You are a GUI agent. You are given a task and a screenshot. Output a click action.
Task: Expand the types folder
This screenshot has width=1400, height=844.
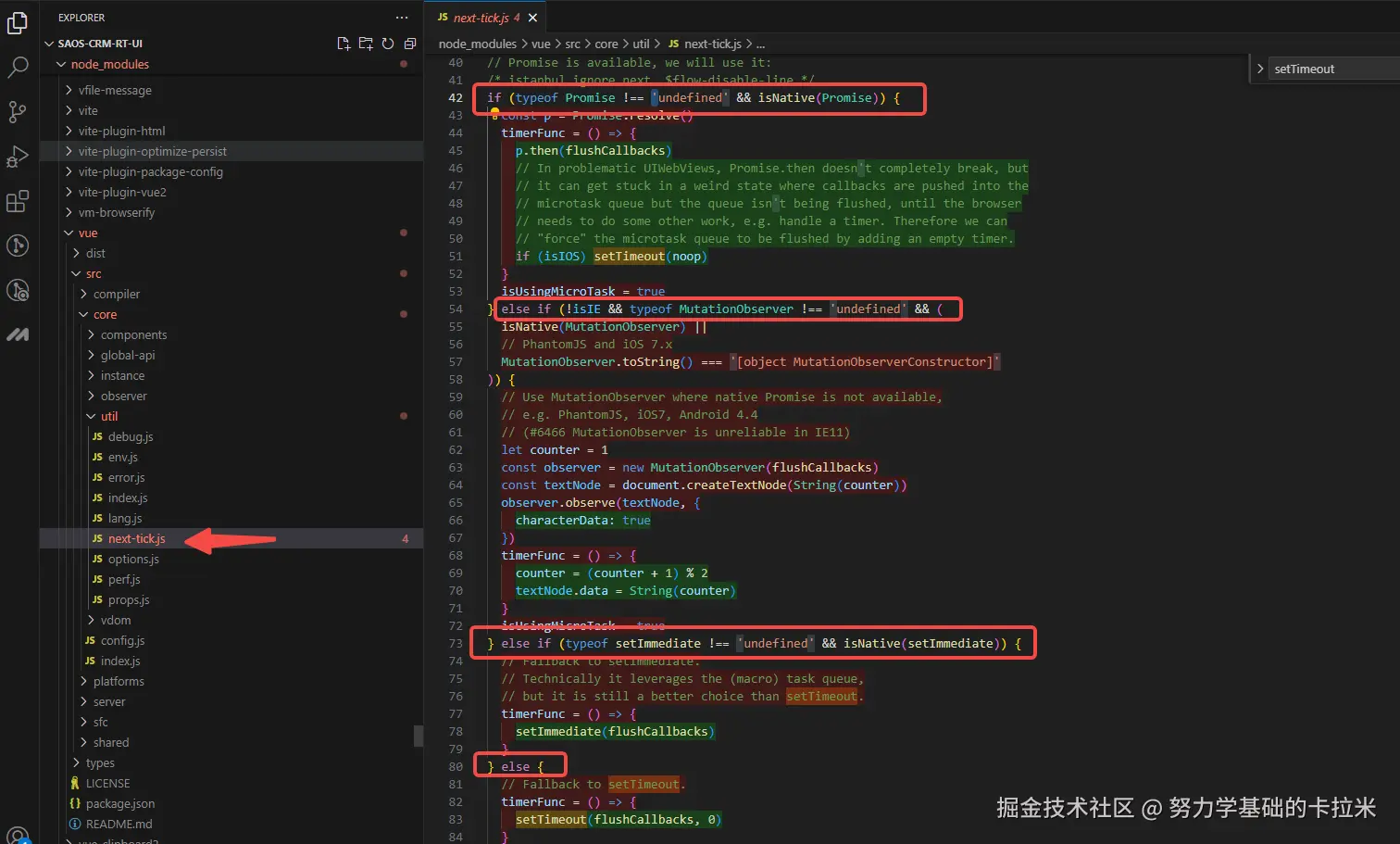231,762
